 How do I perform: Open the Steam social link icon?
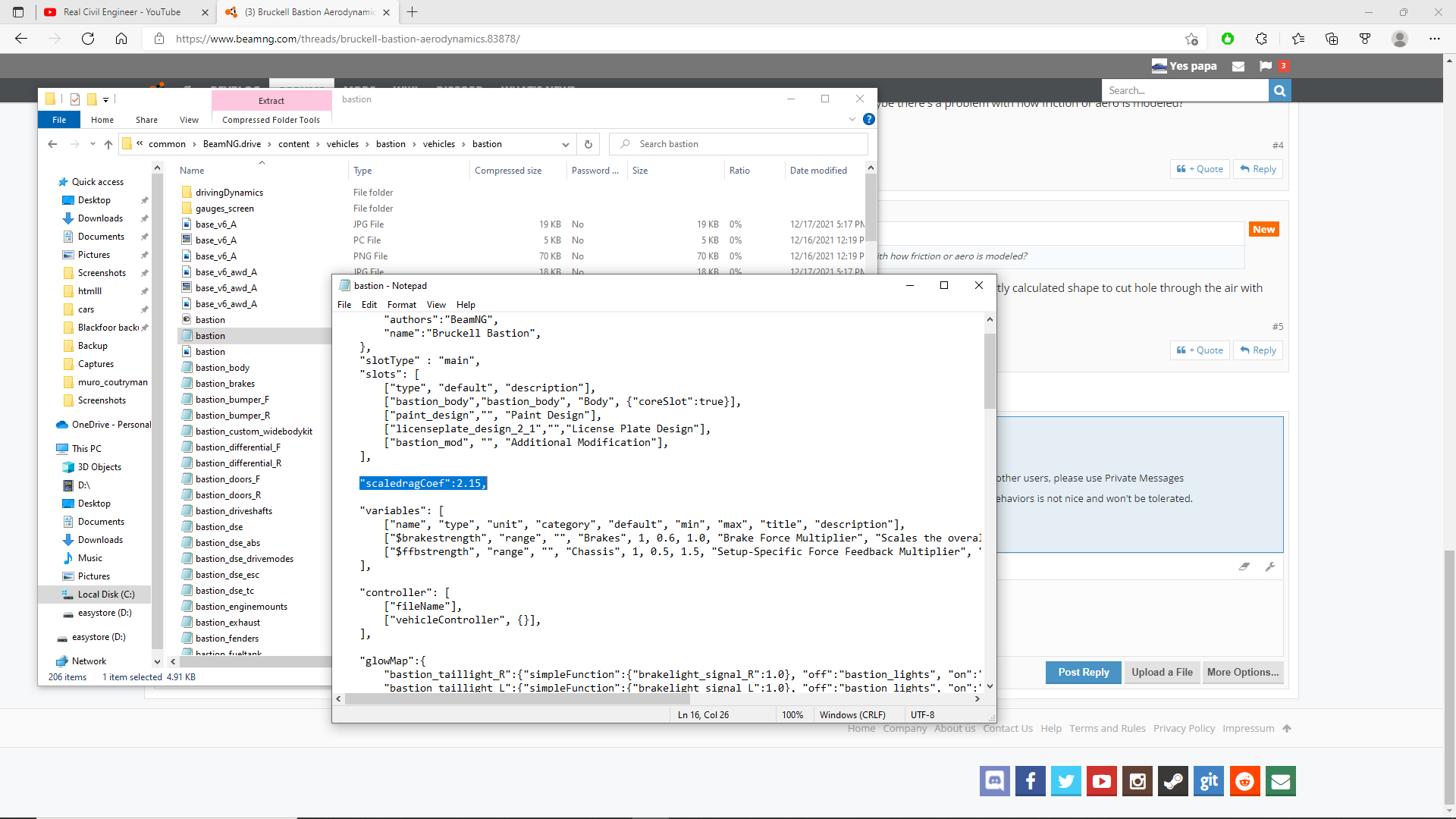(1173, 781)
